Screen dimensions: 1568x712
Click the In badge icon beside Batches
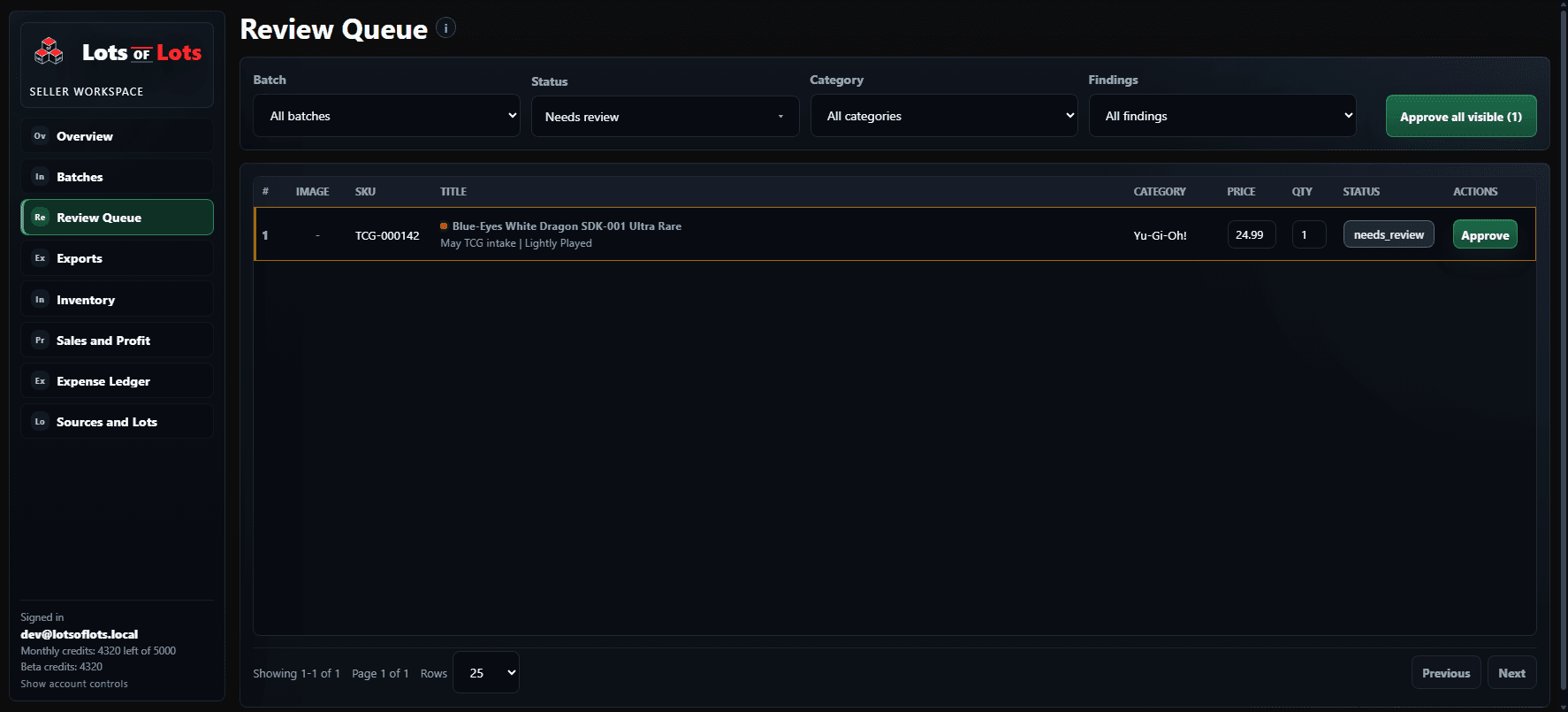tap(40, 177)
